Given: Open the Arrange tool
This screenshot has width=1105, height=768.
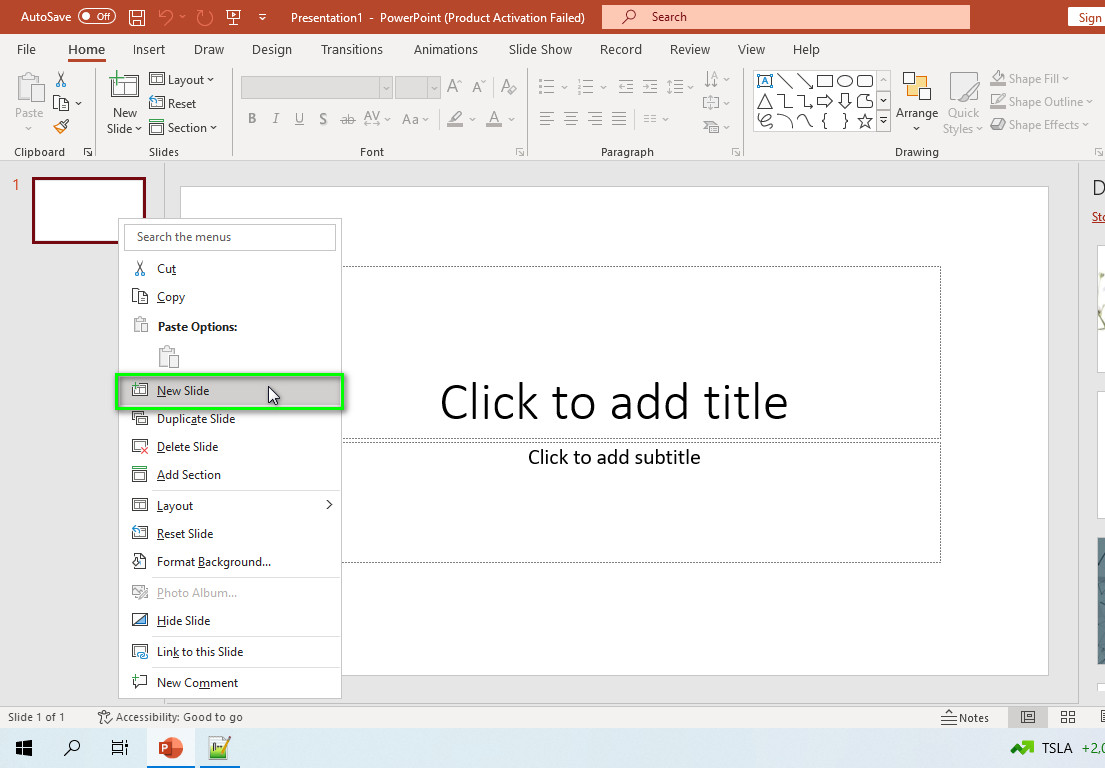Looking at the screenshot, I should tap(917, 103).
